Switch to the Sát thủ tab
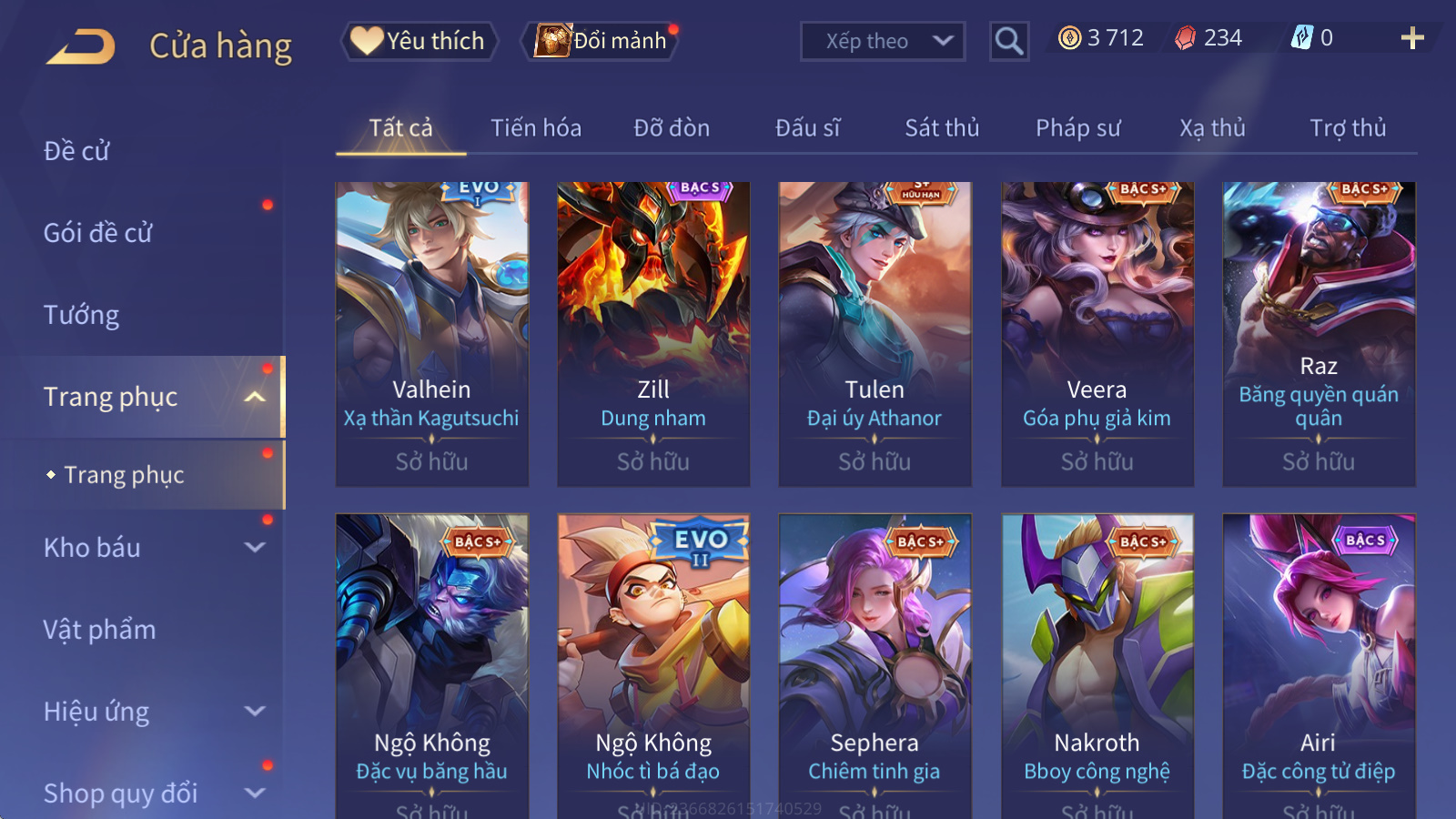Viewport: 1456px width, 819px height. pyautogui.click(x=942, y=128)
